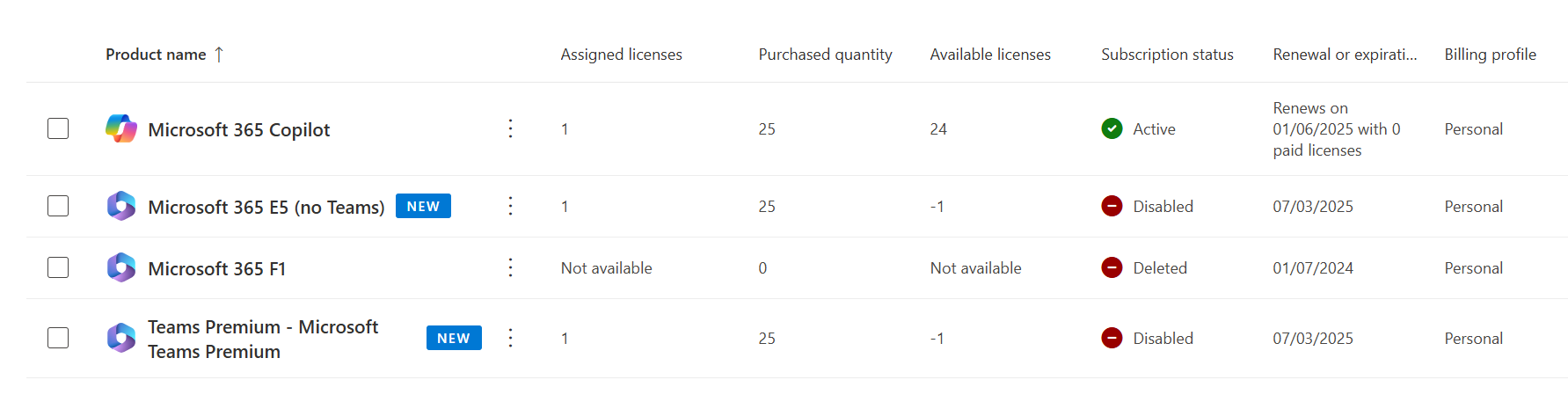
Task: Click the Microsoft 365 F1 product icon
Action: point(121,267)
